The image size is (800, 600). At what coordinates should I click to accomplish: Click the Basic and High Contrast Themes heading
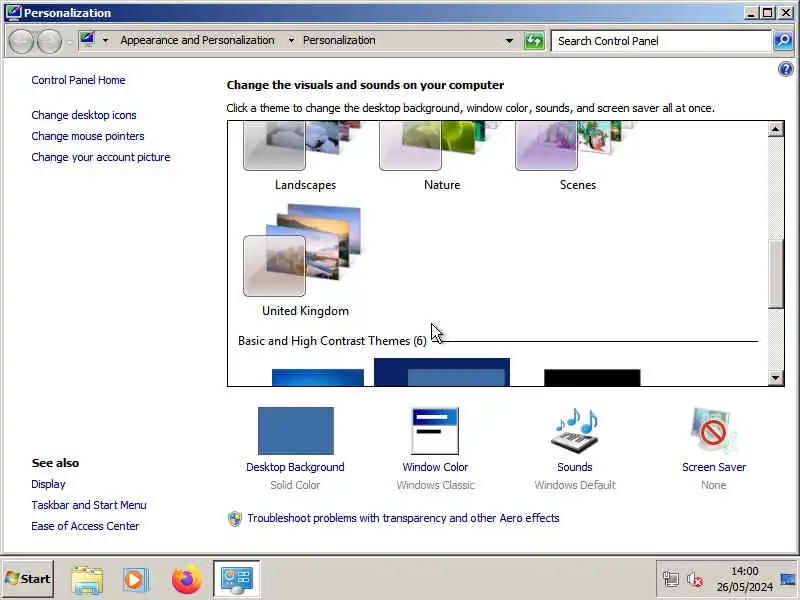332,341
